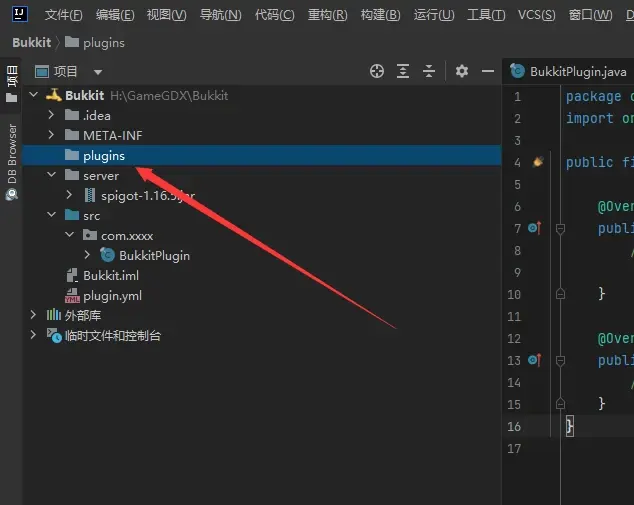Click the Bukkit breadcrumb in navigation bar
The image size is (634, 505).
click(32, 42)
